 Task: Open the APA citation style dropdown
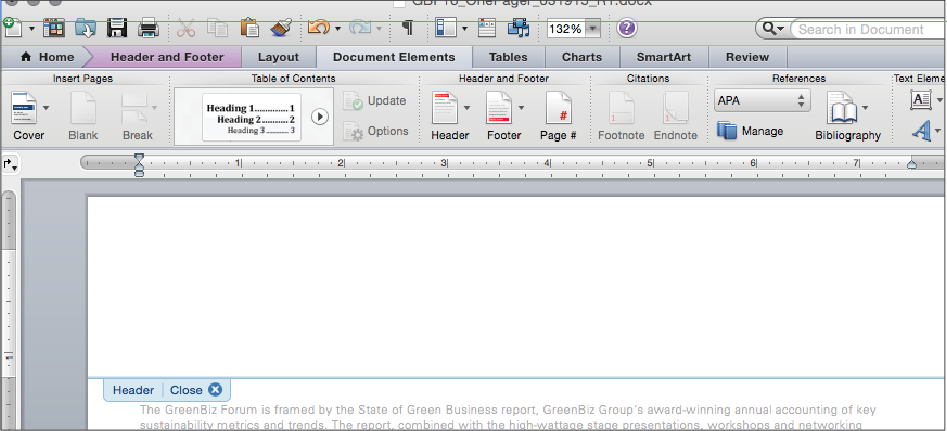(762, 101)
